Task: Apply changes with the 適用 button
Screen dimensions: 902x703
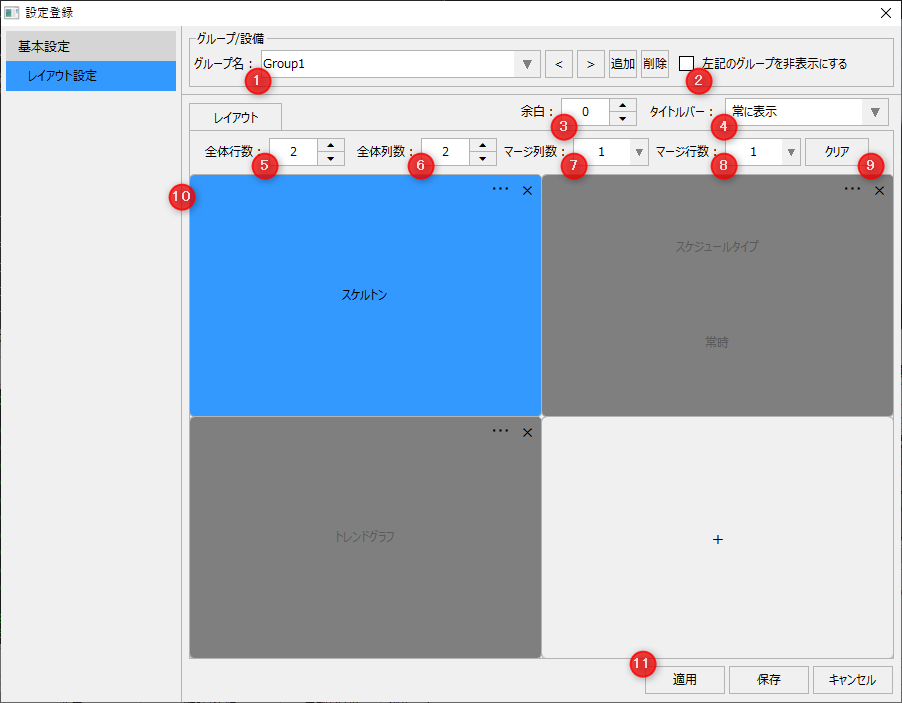Action: pos(684,680)
